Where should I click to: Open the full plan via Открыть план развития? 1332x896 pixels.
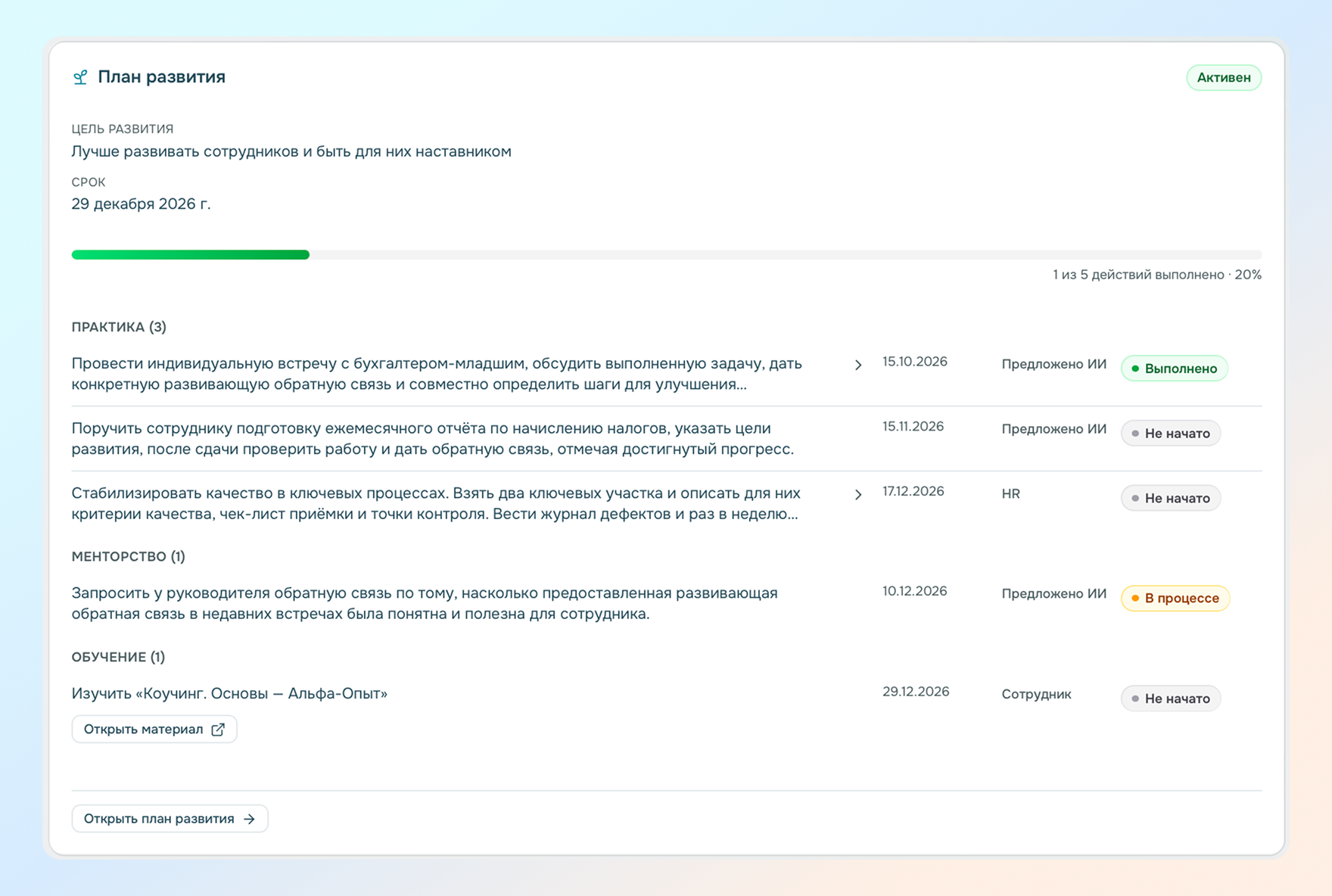tap(170, 819)
